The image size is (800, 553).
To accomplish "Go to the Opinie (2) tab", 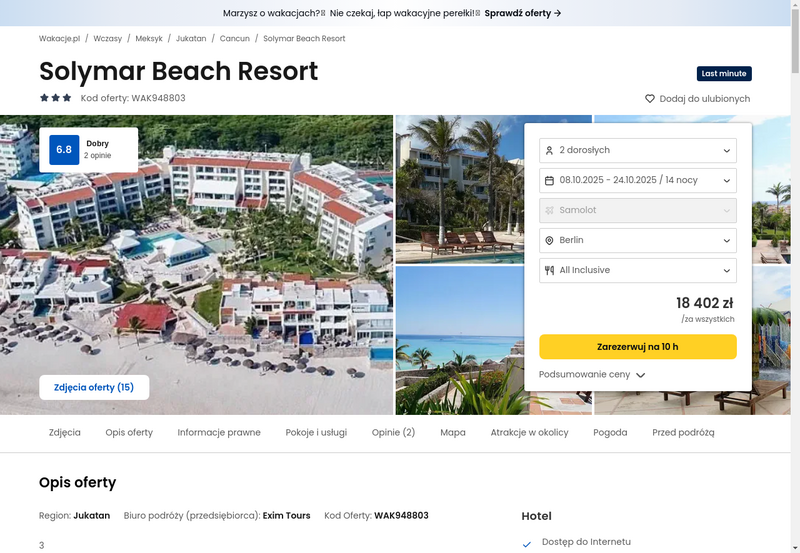I will tap(393, 432).
